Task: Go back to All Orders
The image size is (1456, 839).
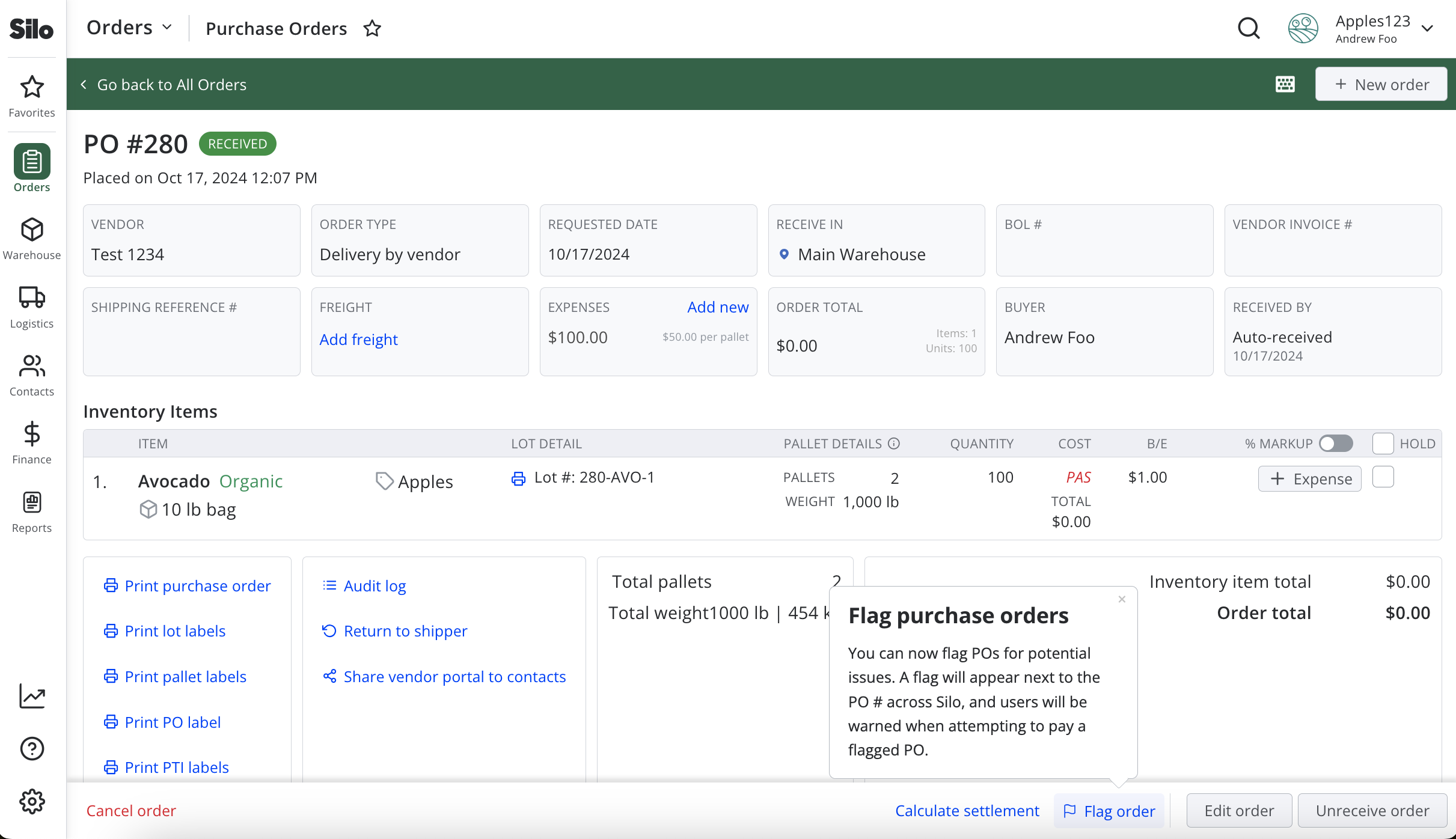Action: point(164,85)
